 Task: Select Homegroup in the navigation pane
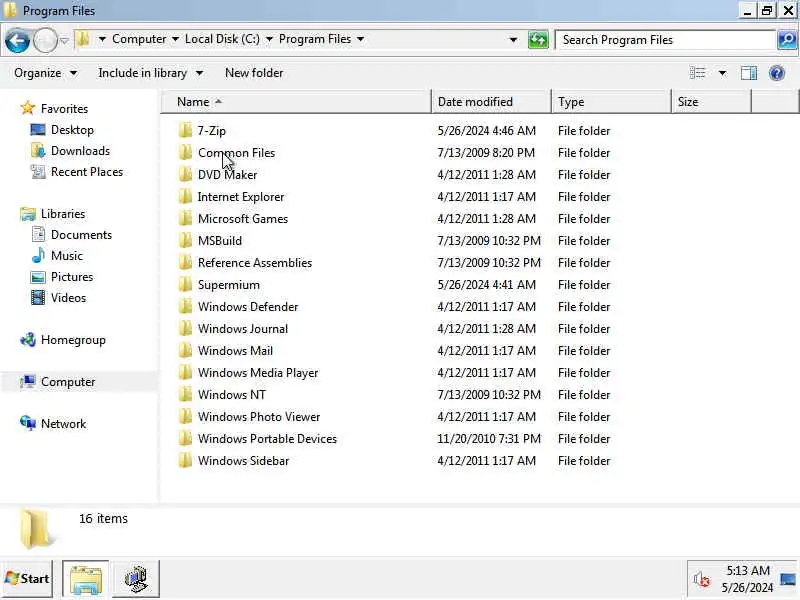coord(73,340)
